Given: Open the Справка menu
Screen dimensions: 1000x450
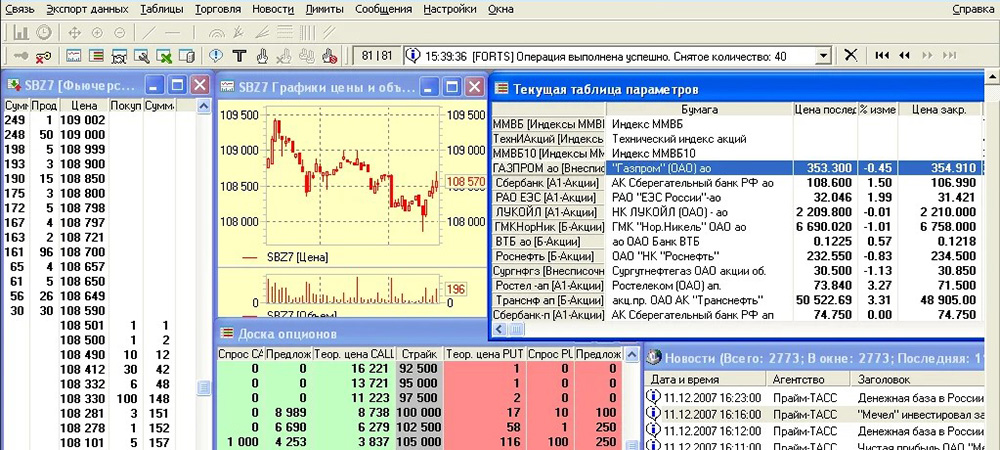Looking at the screenshot, I should pos(973,9).
